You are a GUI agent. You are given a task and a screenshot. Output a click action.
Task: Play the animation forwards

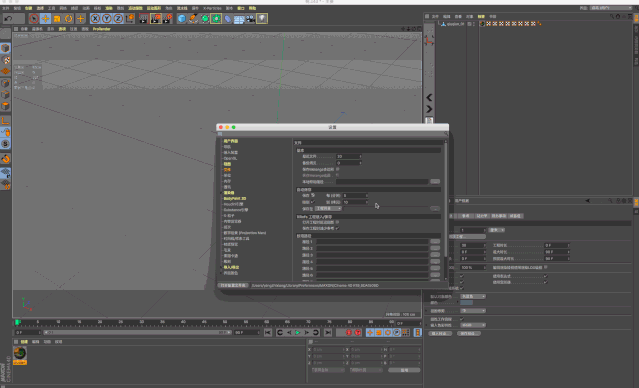coord(298,333)
